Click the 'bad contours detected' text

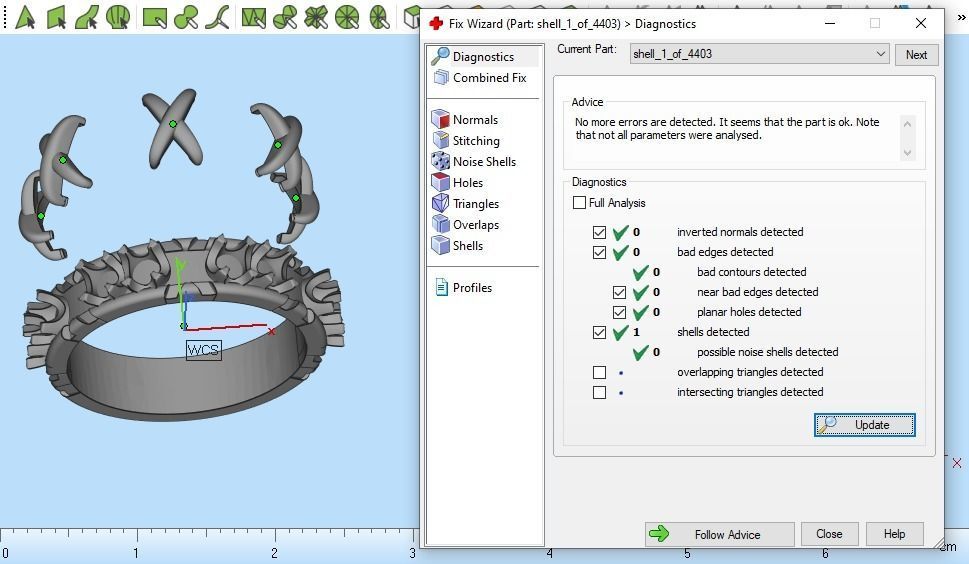coord(751,272)
